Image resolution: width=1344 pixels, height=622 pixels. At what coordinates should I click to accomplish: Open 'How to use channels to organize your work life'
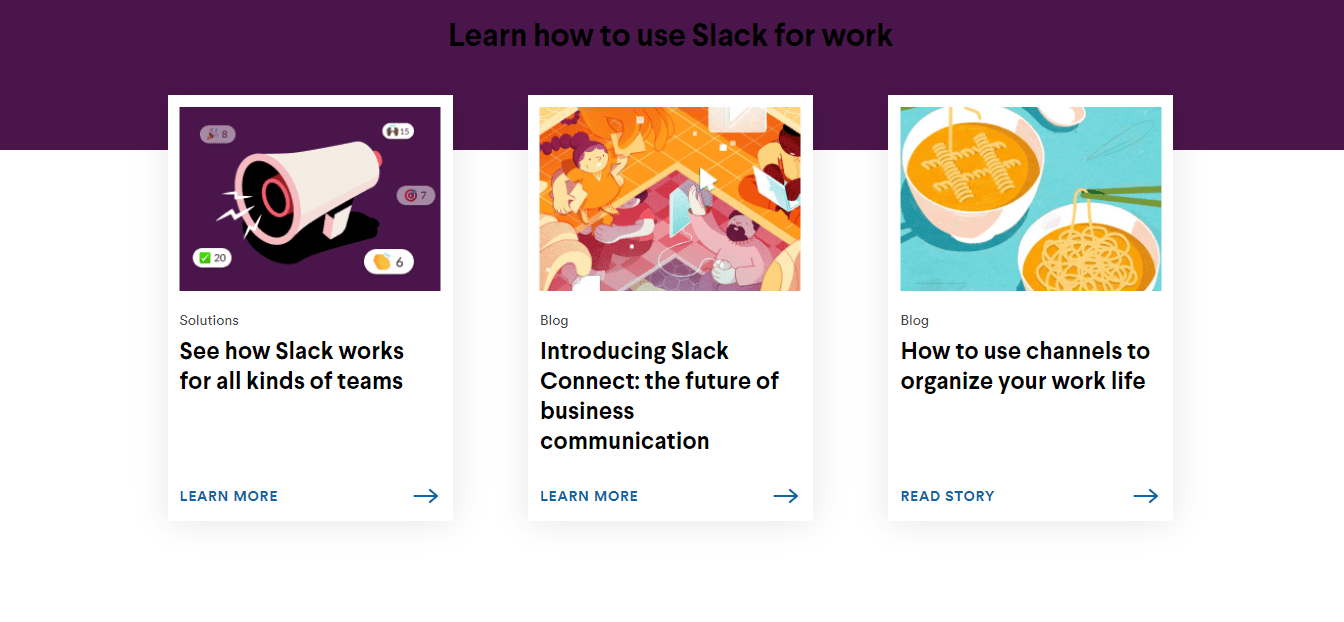[x=1025, y=365]
